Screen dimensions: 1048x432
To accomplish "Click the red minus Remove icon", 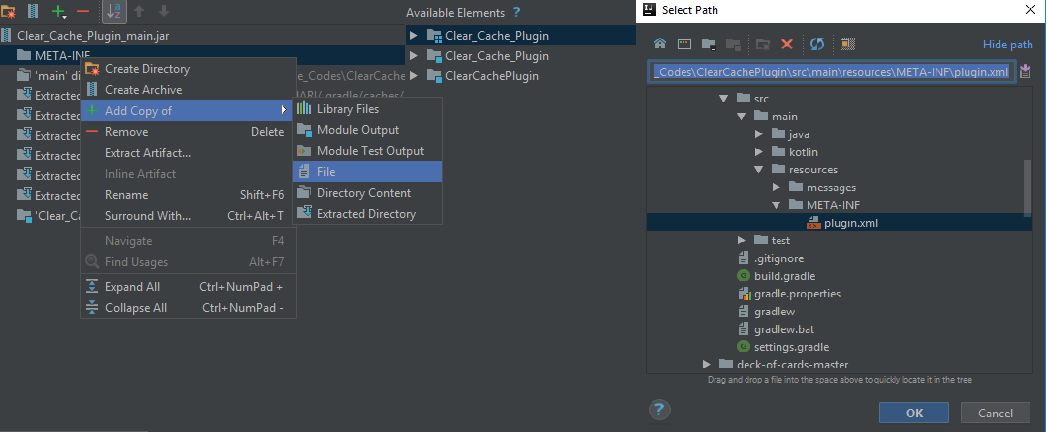I will [83, 11].
